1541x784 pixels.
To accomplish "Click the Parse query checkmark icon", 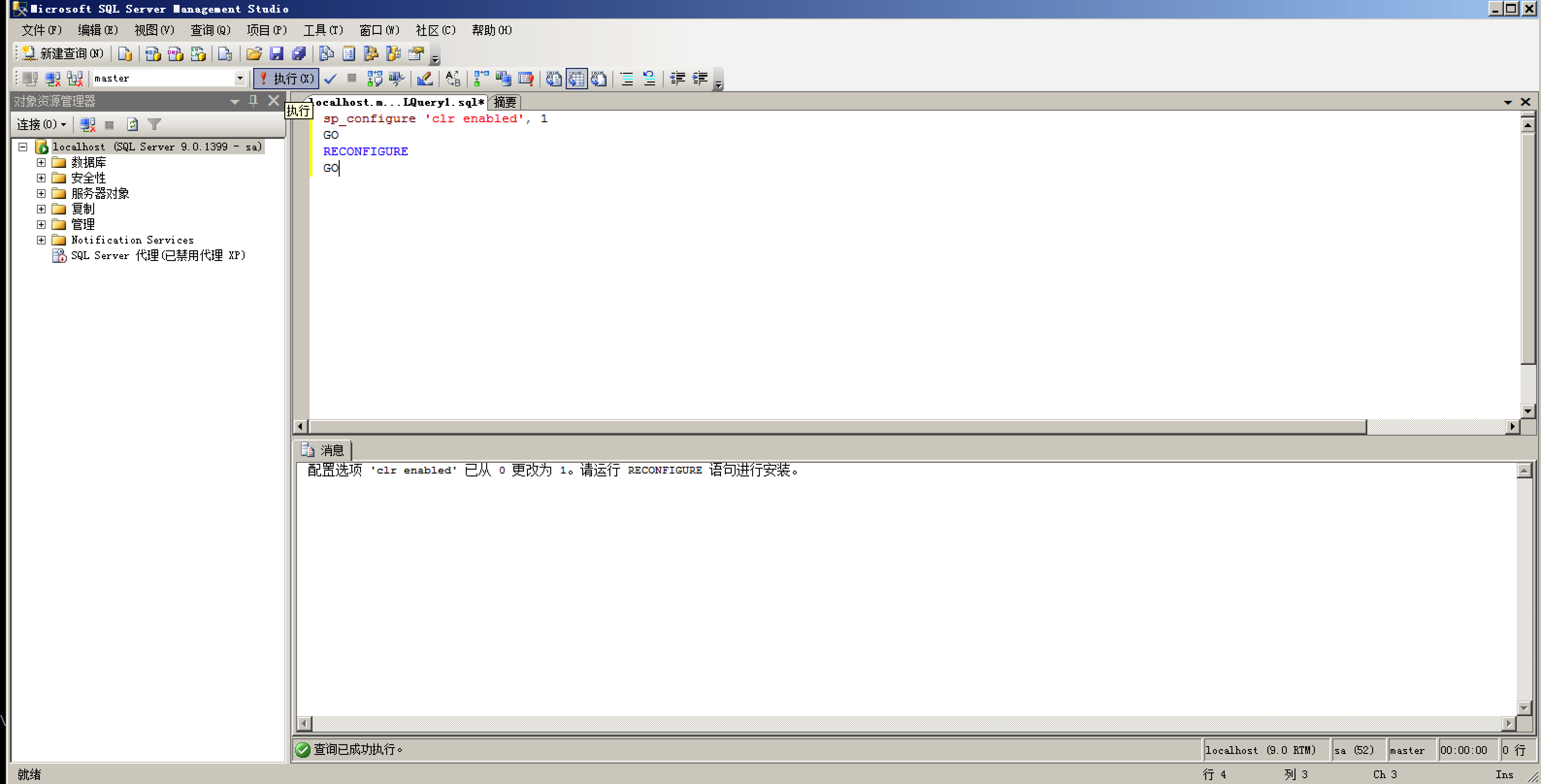I will click(330, 78).
